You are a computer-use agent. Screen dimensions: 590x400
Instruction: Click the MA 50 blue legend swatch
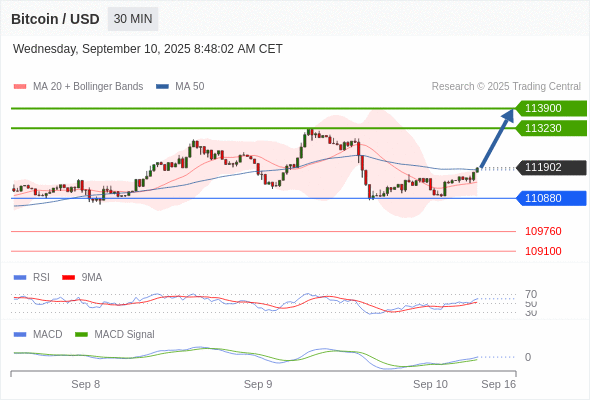(x=162, y=87)
